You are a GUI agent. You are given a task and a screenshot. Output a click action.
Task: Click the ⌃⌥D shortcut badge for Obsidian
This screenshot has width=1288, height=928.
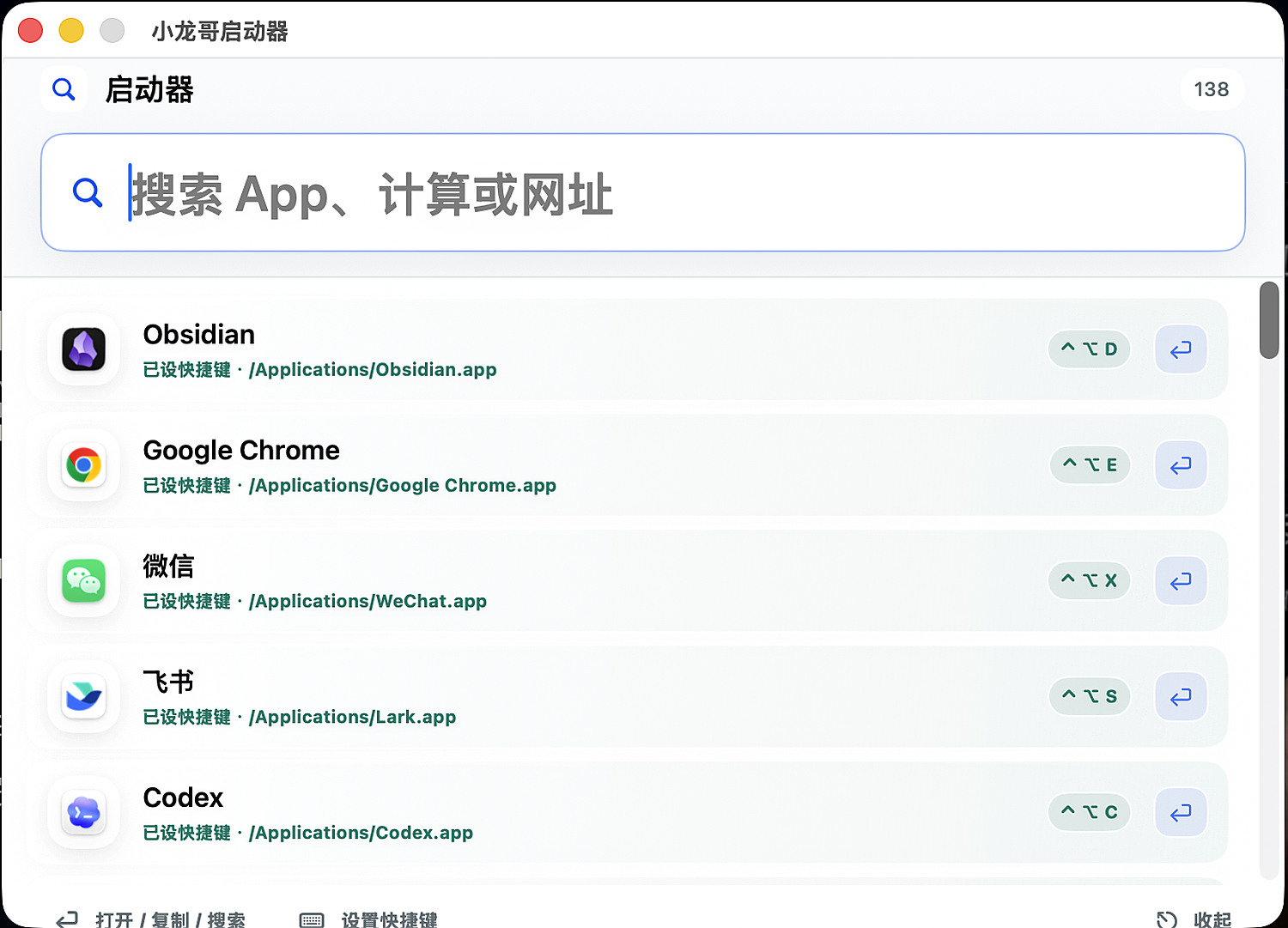(1089, 349)
